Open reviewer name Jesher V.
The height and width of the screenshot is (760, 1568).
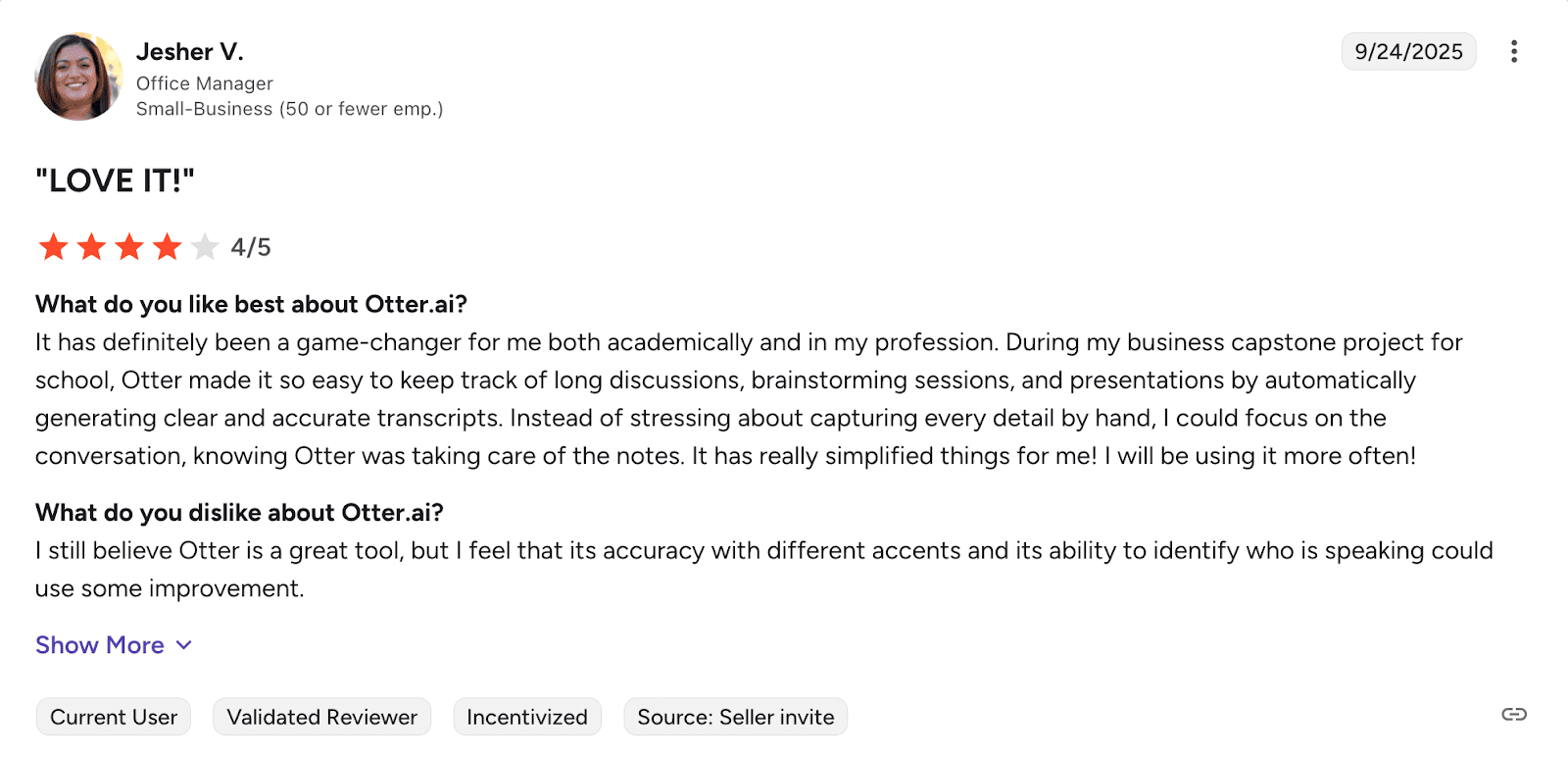tap(190, 52)
